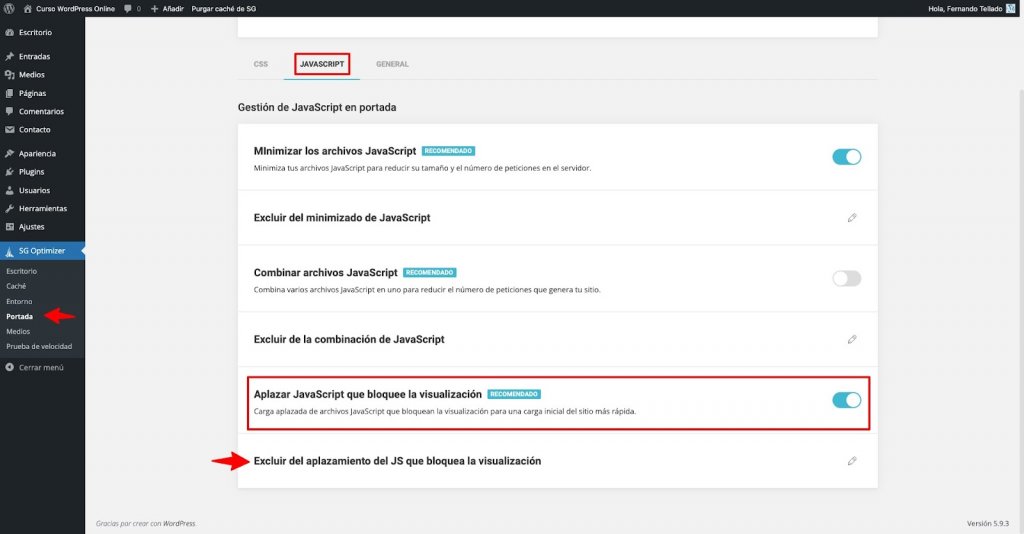
Task: Open Curso WordPress Online site link
Action: point(69,8)
